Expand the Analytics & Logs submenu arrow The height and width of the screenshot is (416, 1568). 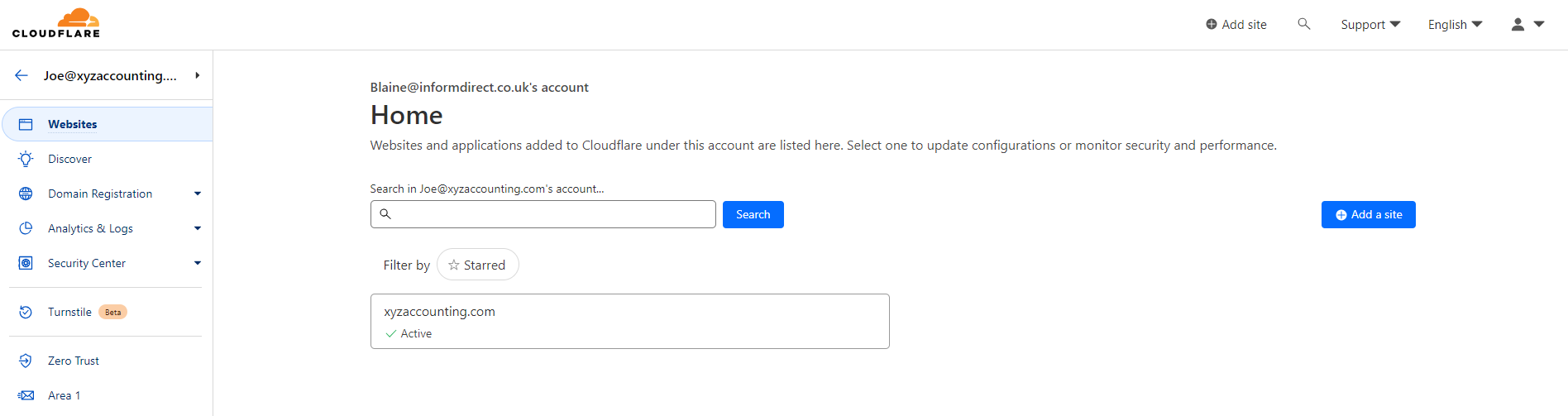coord(198,228)
